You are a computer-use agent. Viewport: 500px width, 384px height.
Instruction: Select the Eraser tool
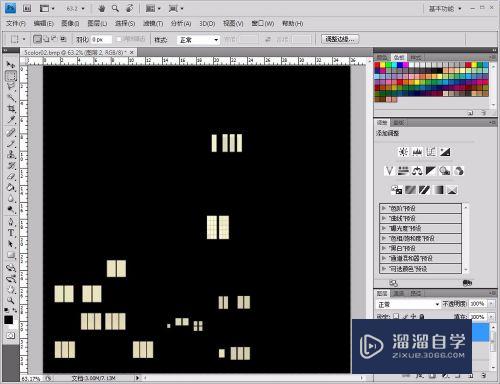point(11,177)
